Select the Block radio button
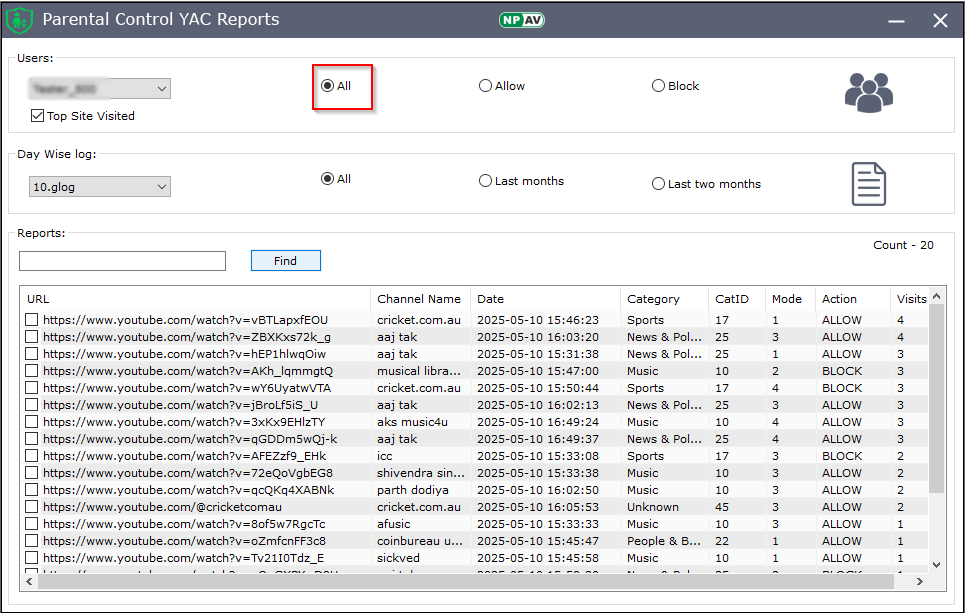 coord(658,86)
